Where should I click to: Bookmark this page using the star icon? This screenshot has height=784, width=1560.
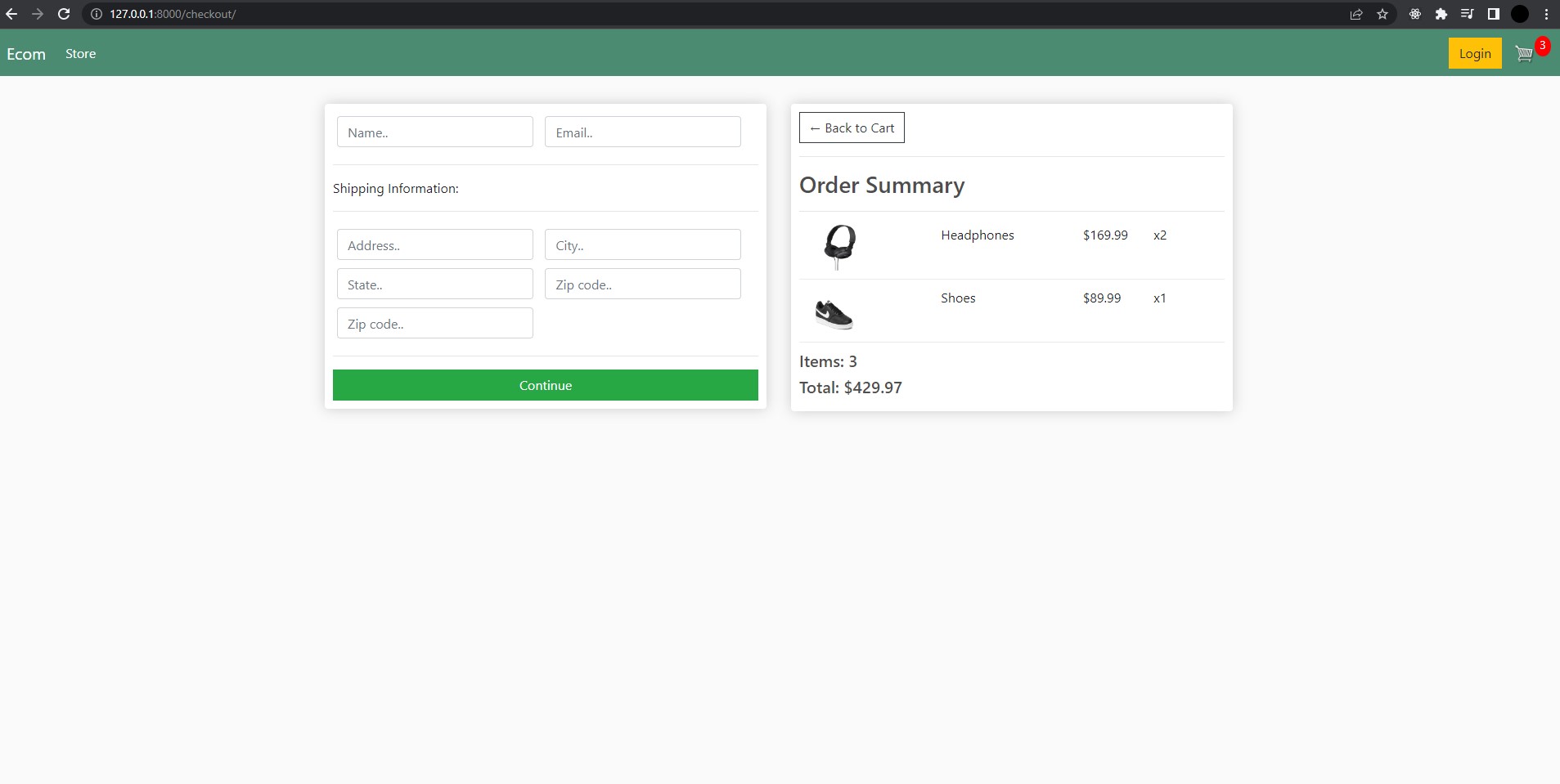(x=1382, y=14)
